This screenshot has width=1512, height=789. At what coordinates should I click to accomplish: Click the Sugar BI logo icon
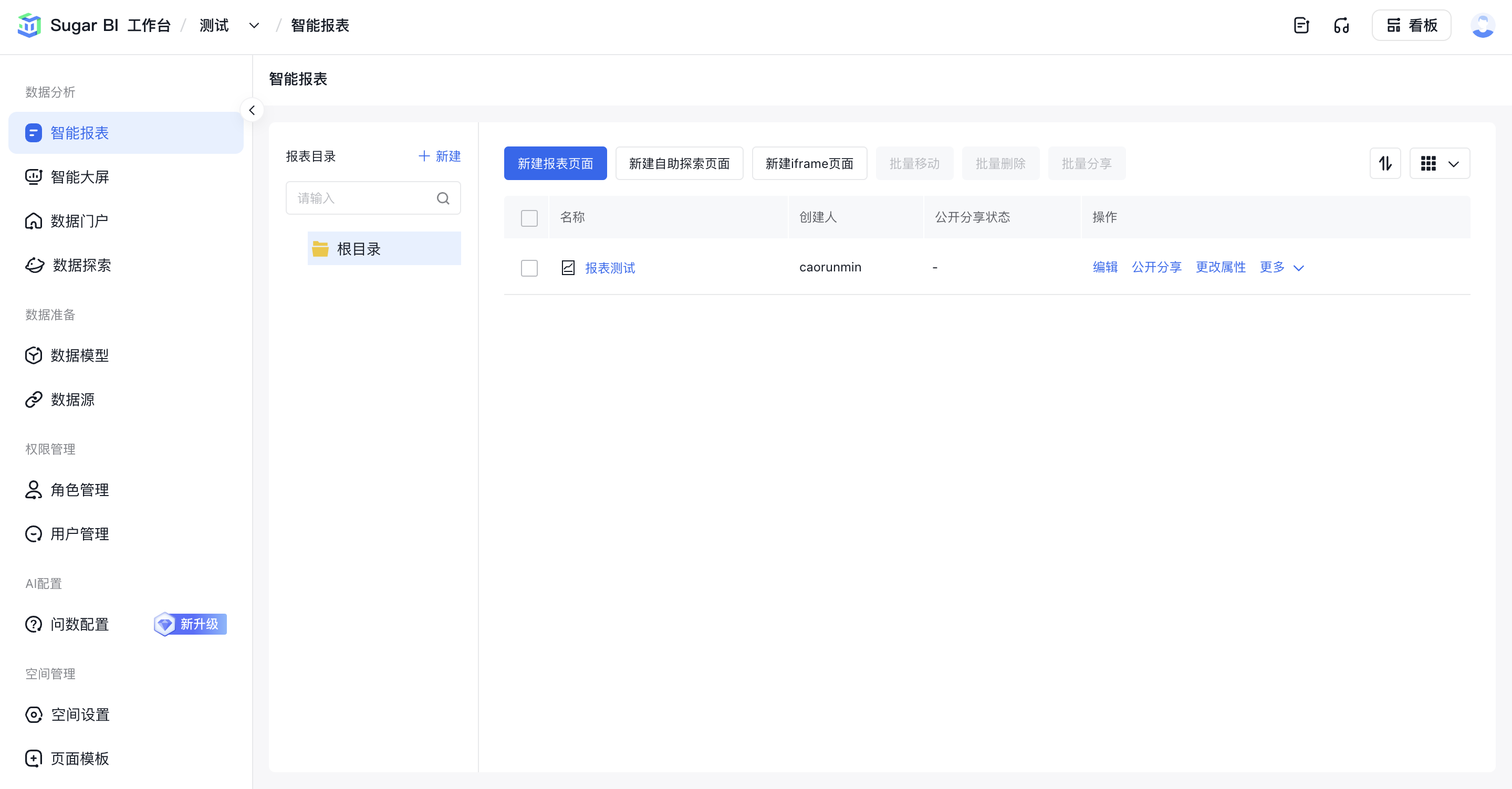pyautogui.click(x=29, y=26)
